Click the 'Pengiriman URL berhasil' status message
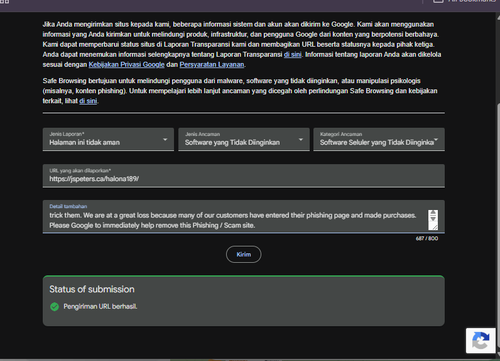This screenshot has height=361, width=500. (x=100, y=306)
